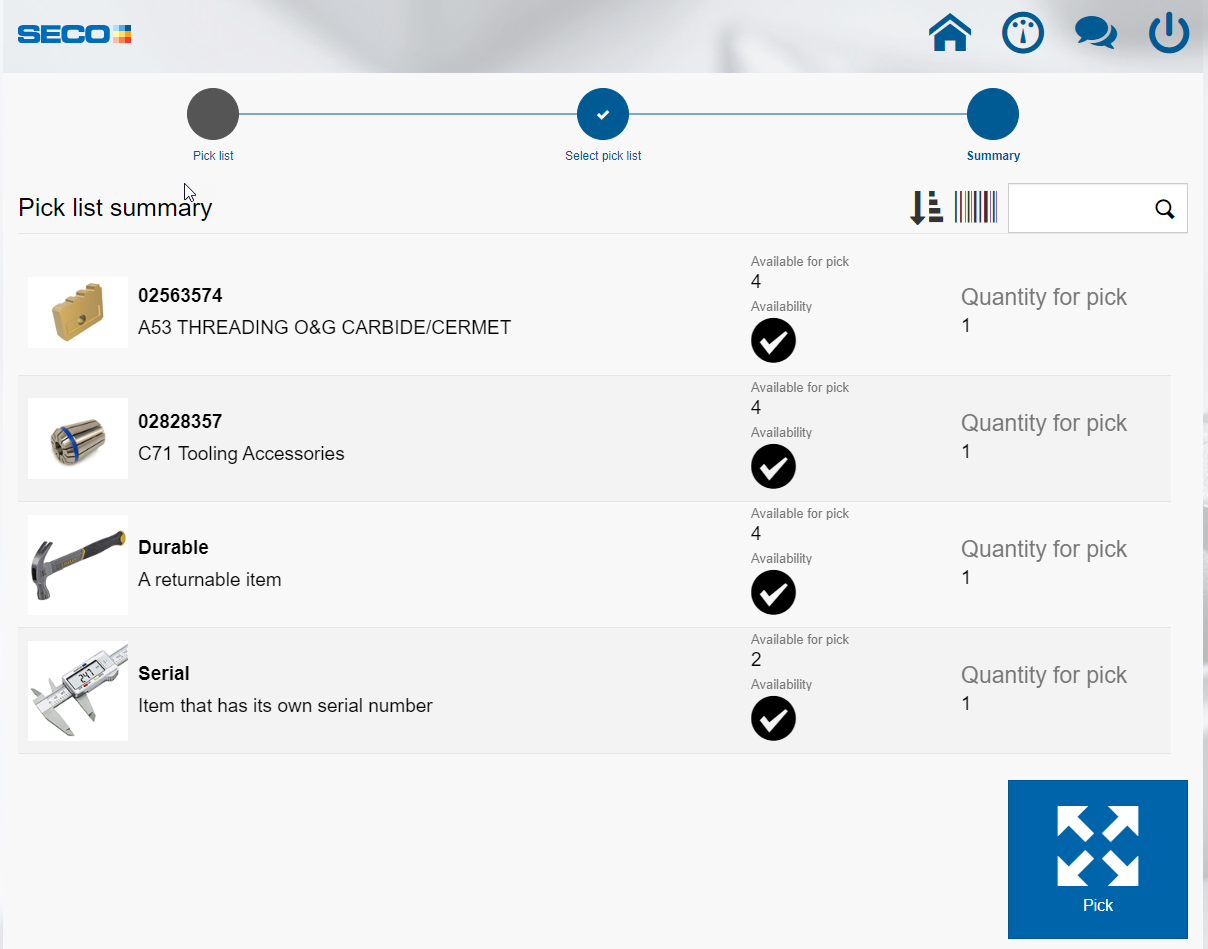
Task: Open the dashboard gauge icon
Action: 1023,33
